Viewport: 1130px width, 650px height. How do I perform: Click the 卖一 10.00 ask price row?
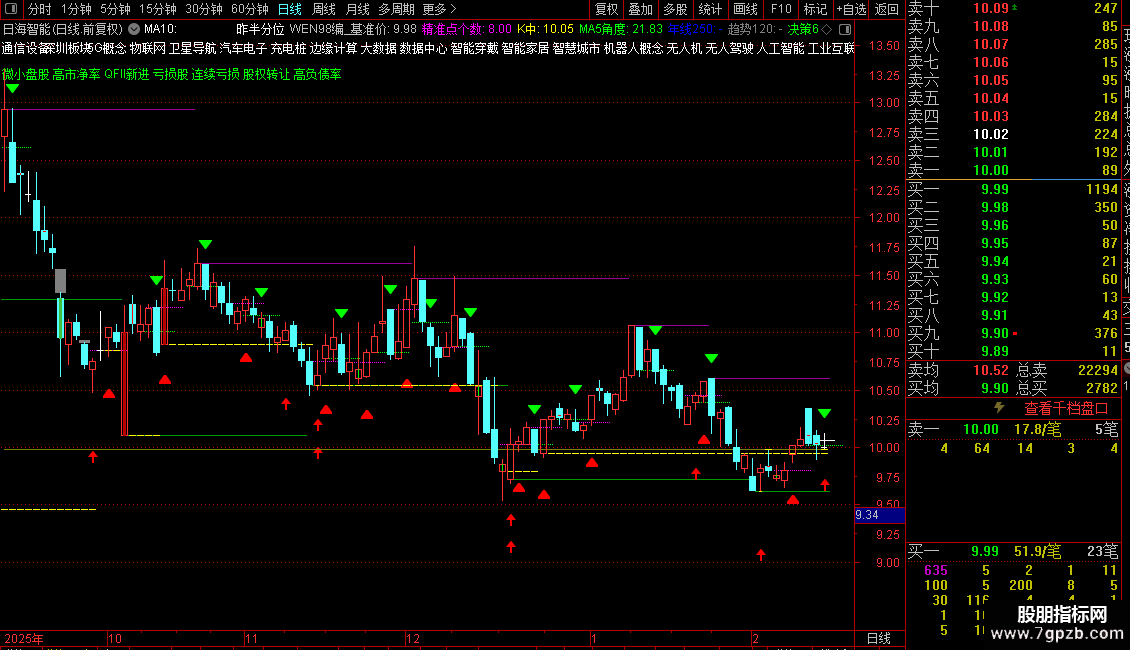(1013, 170)
